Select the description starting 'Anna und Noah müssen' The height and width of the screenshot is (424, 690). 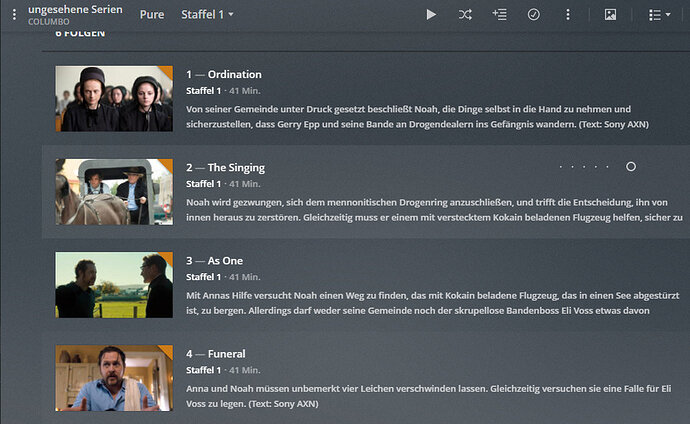pyautogui.click(x=429, y=396)
